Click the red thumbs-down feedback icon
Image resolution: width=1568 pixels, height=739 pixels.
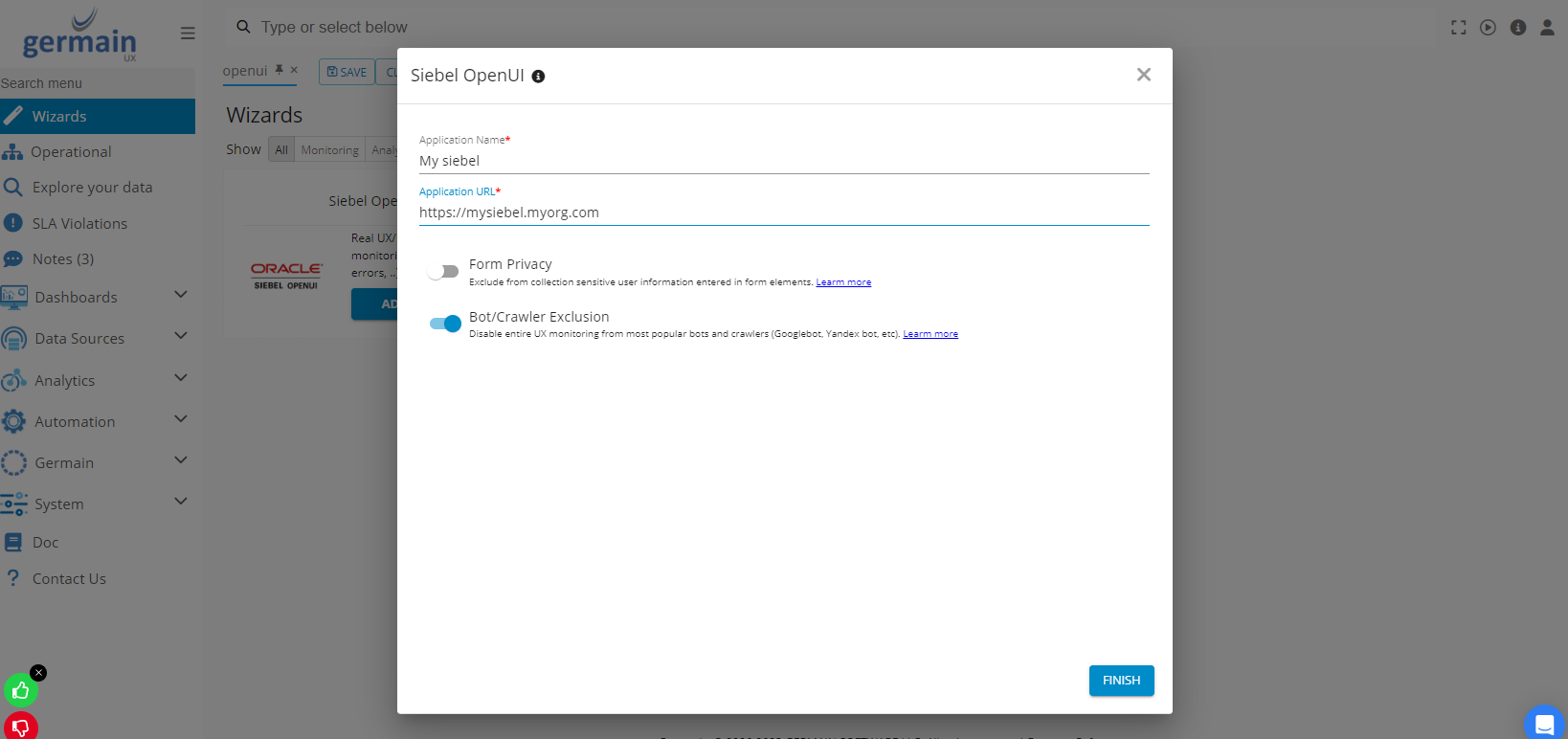[20, 727]
